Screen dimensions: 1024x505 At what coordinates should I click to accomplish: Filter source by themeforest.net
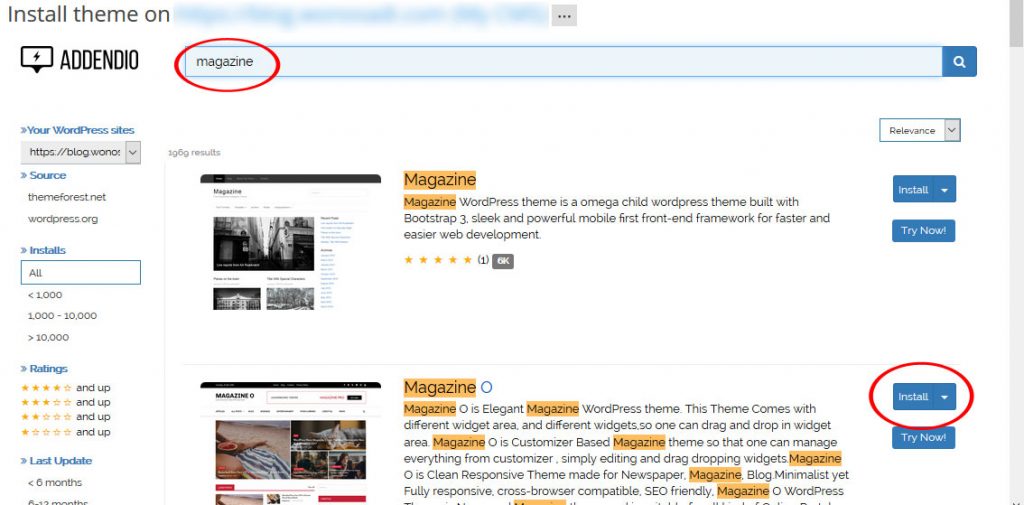point(67,197)
